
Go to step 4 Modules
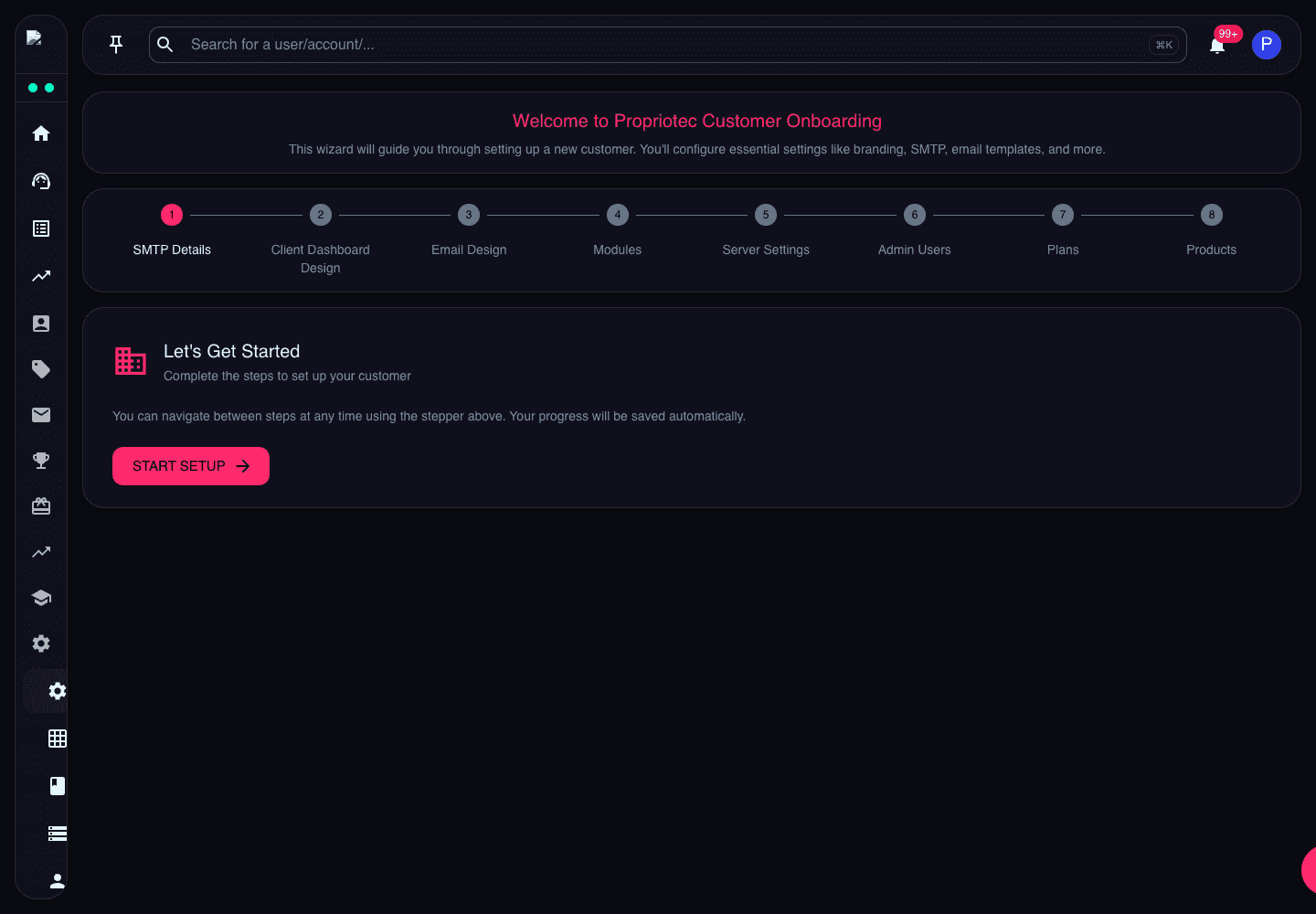pyautogui.click(x=618, y=231)
